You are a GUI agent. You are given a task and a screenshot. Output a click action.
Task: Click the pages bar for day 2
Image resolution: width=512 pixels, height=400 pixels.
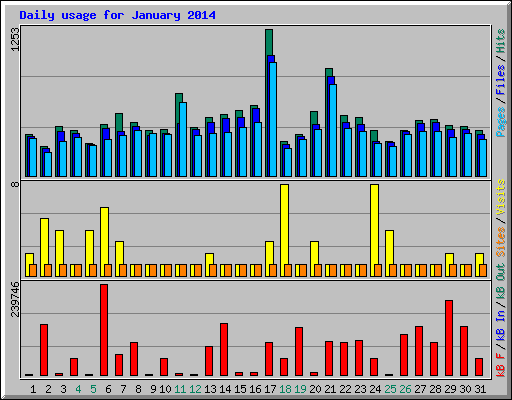tap(48, 164)
